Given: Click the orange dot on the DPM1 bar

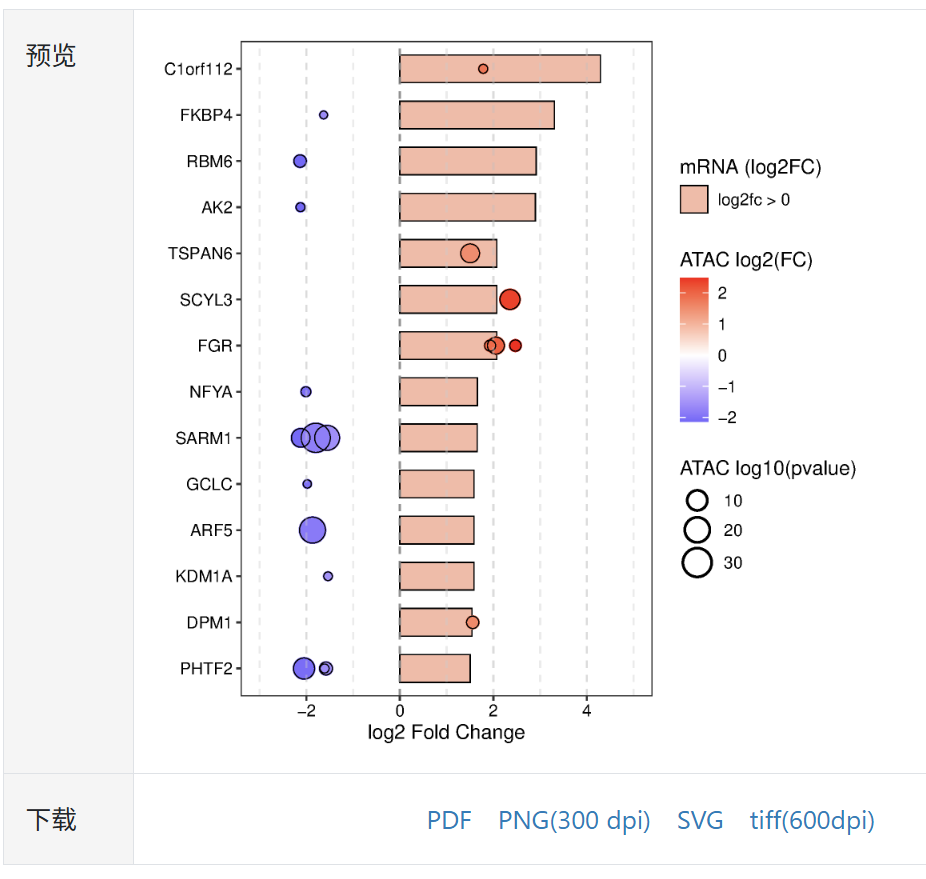Looking at the screenshot, I should [x=473, y=622].
